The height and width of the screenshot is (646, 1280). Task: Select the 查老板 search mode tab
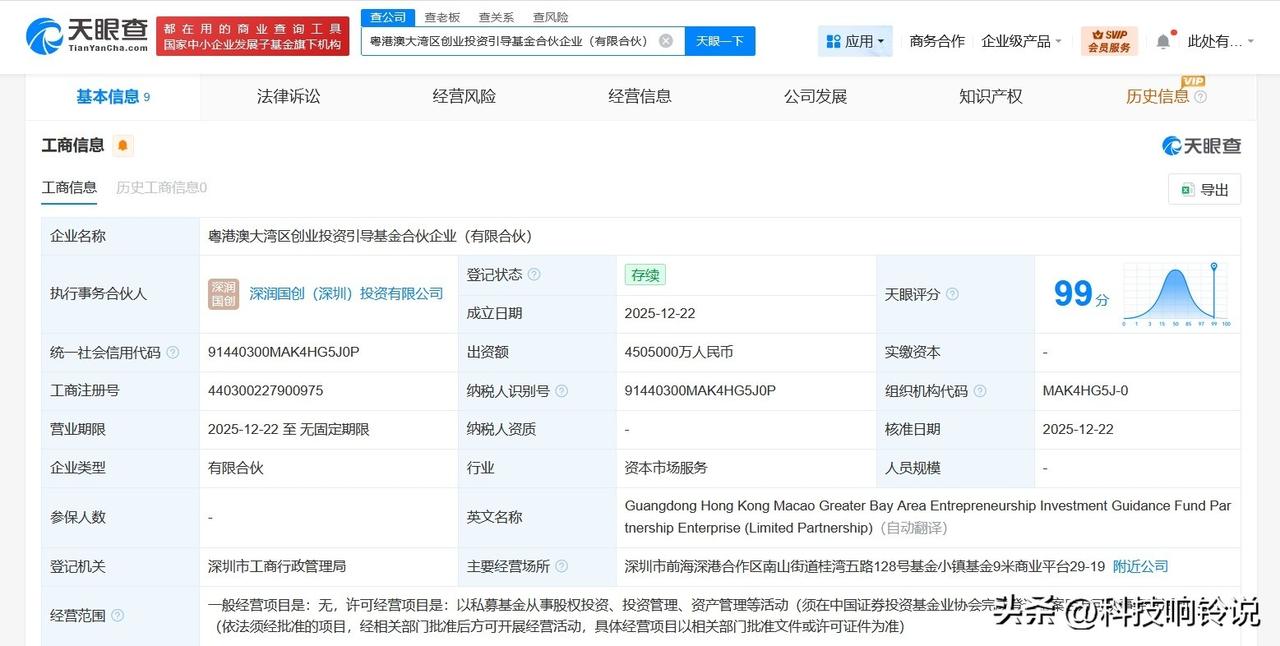coord(442,17)
